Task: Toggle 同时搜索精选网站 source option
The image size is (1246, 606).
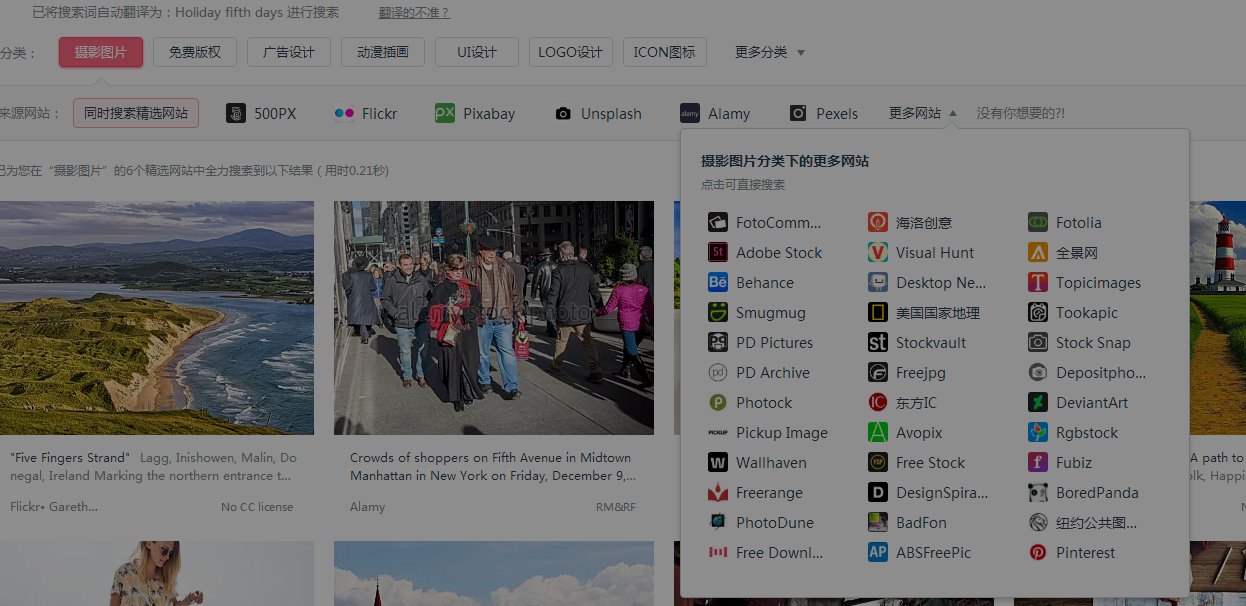Action: 136,113
